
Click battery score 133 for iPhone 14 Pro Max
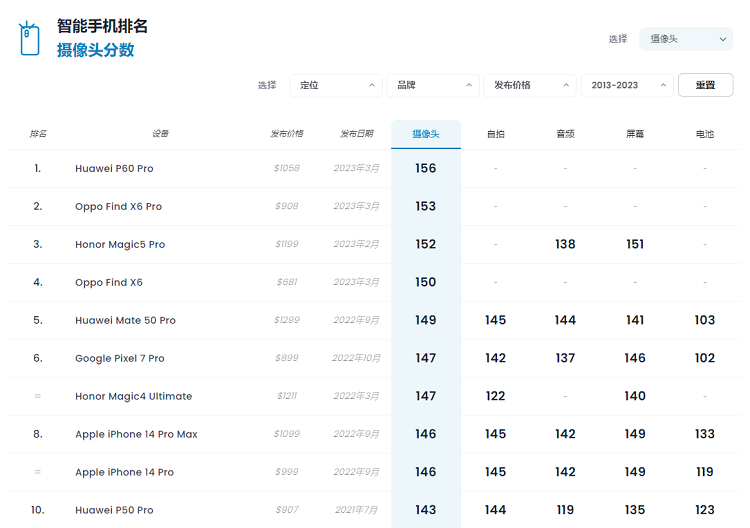(705, 434)
